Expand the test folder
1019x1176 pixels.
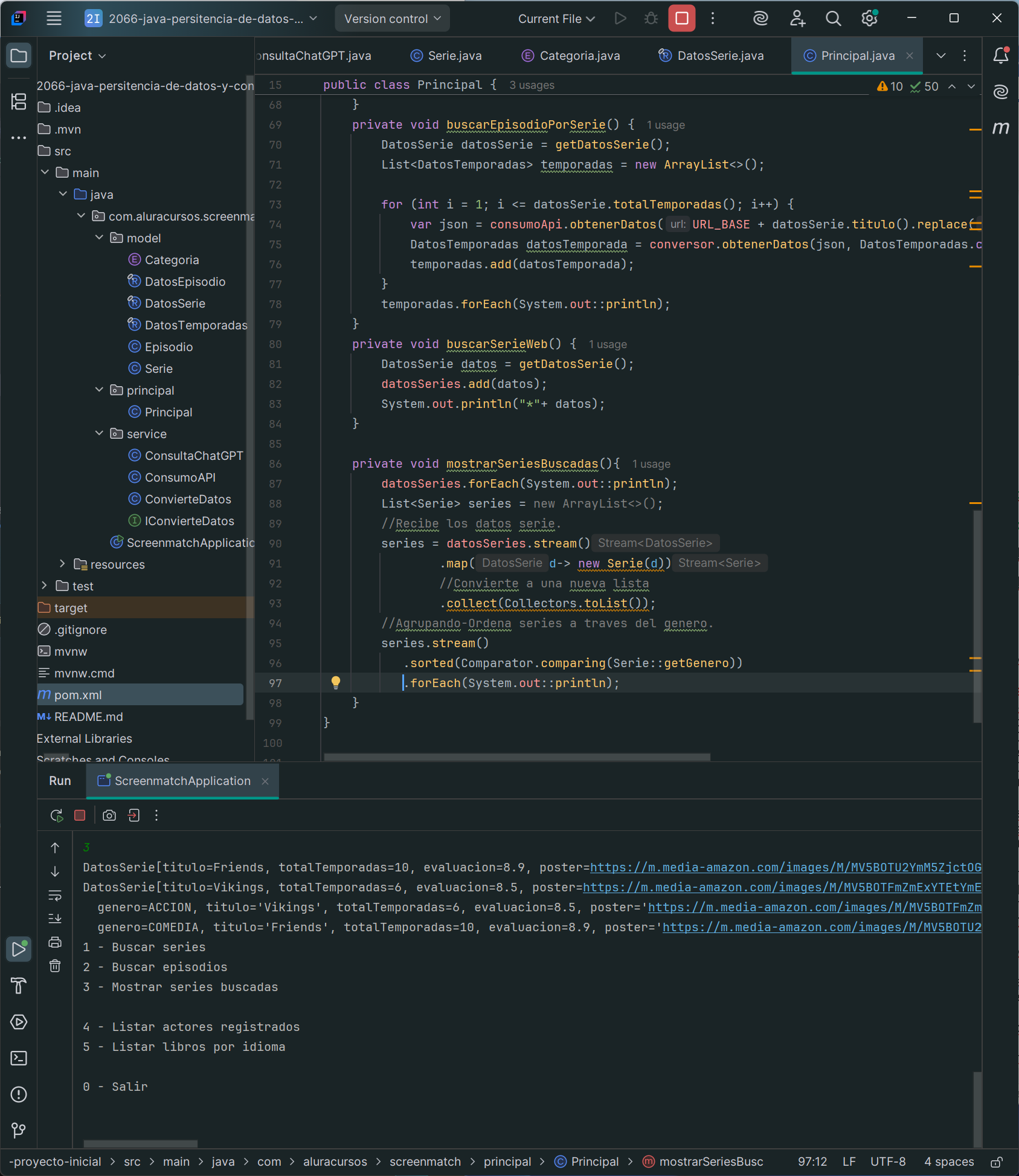click(45, 586)
